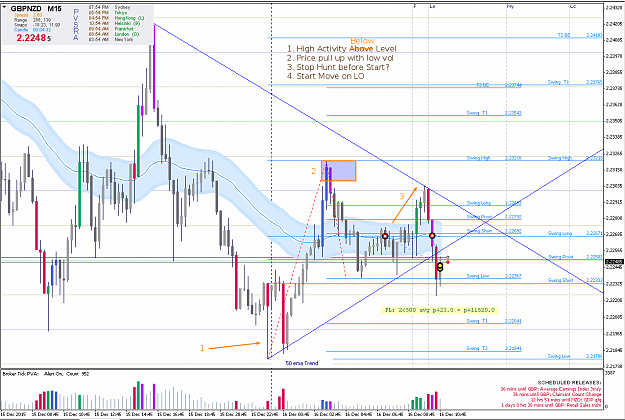Select the red circle marker near 16 Dec 06:45
Image resolution: width=625 pixels, height=420 pixels.
[385, 236]
